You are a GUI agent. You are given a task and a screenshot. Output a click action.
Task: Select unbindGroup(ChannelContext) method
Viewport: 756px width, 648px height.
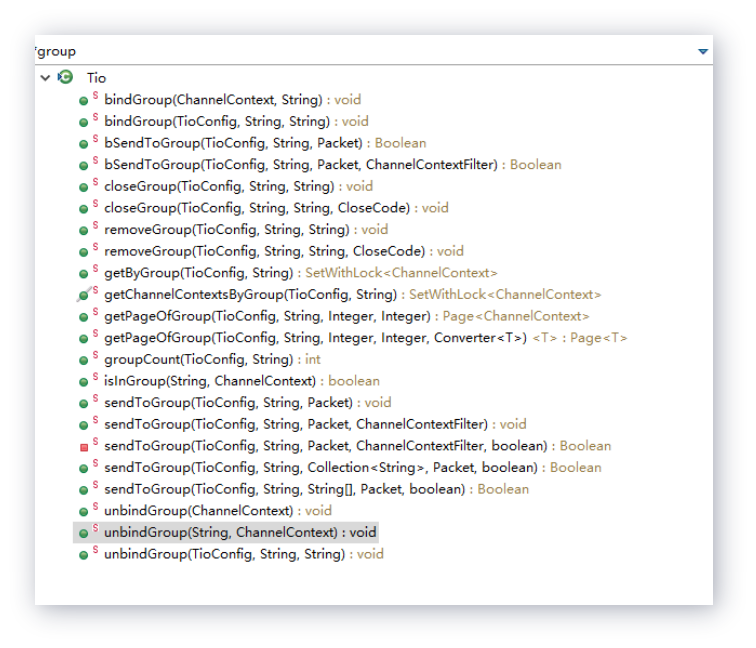coord(218,511)
